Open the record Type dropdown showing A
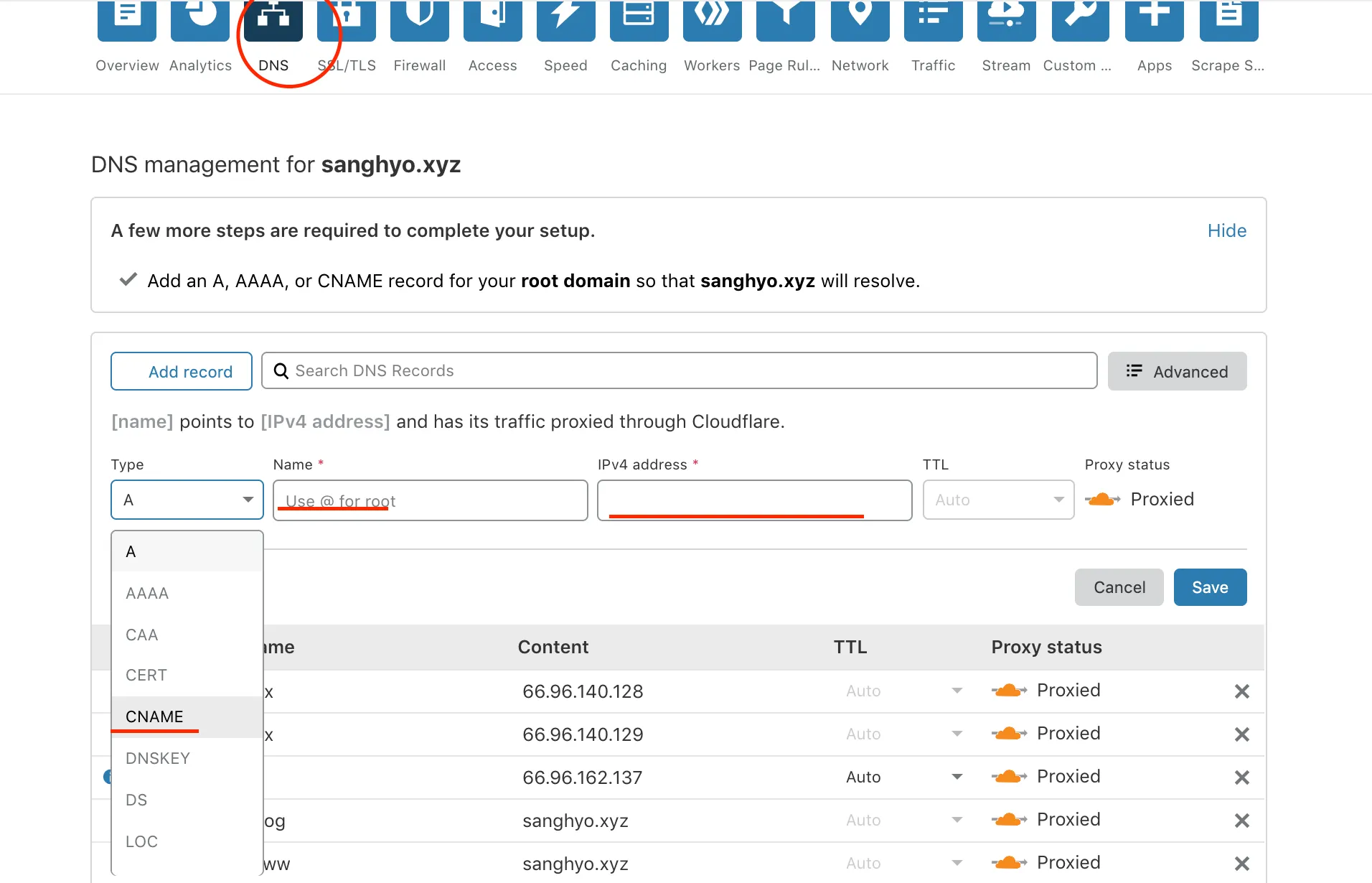Image resolution: width=1372 pixels, height=883 pixels. point(187,500)
